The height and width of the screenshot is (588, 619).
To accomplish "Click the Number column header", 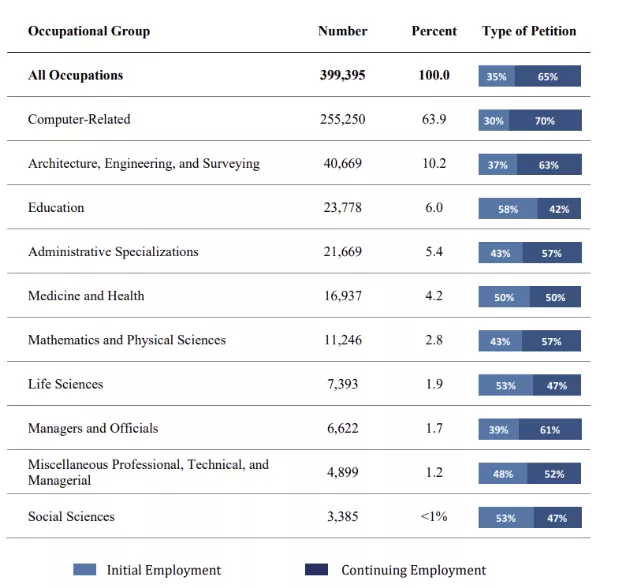I will coord(343,31).
